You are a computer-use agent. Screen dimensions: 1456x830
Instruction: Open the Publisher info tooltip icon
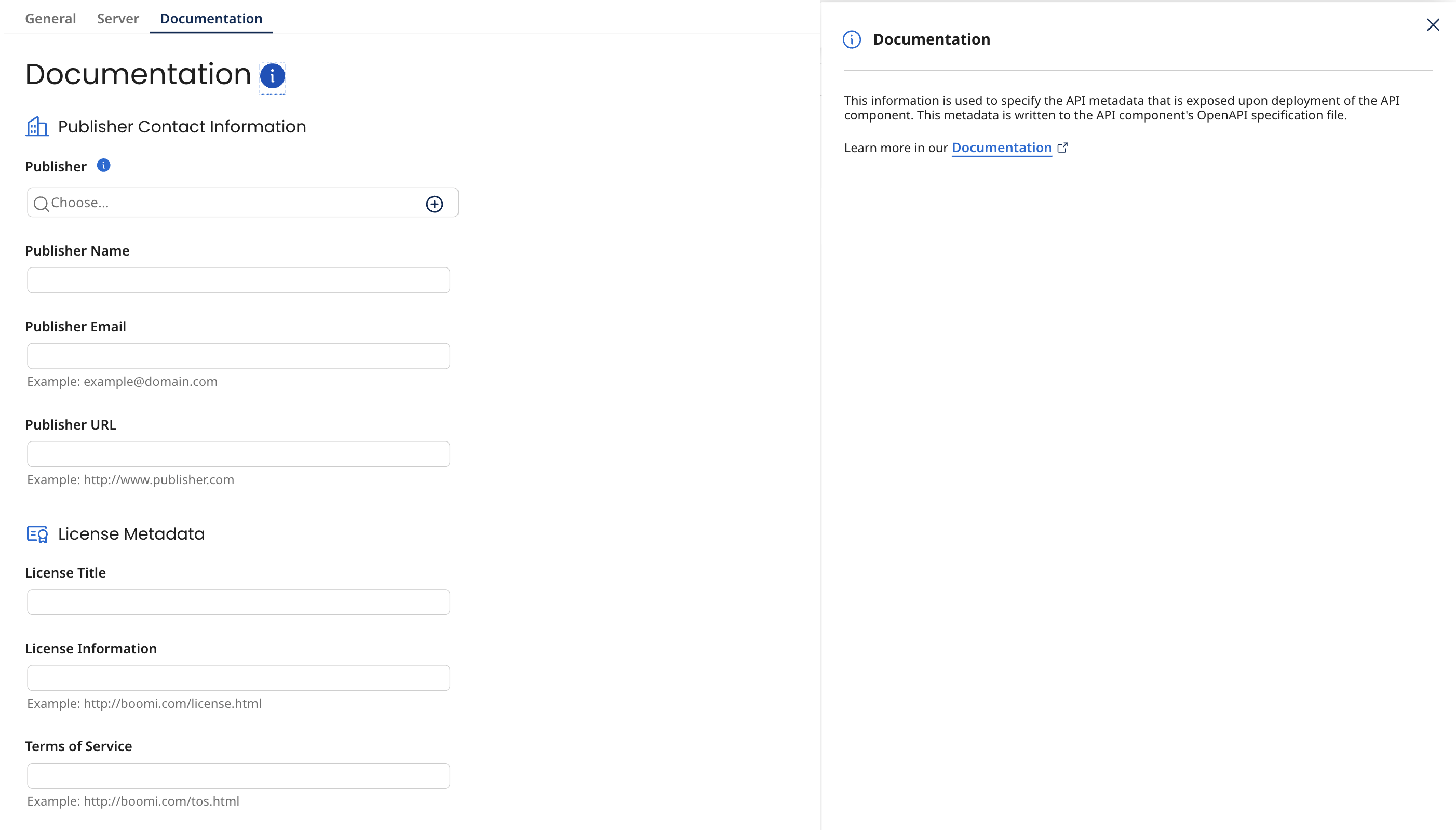tap(103, 165)
